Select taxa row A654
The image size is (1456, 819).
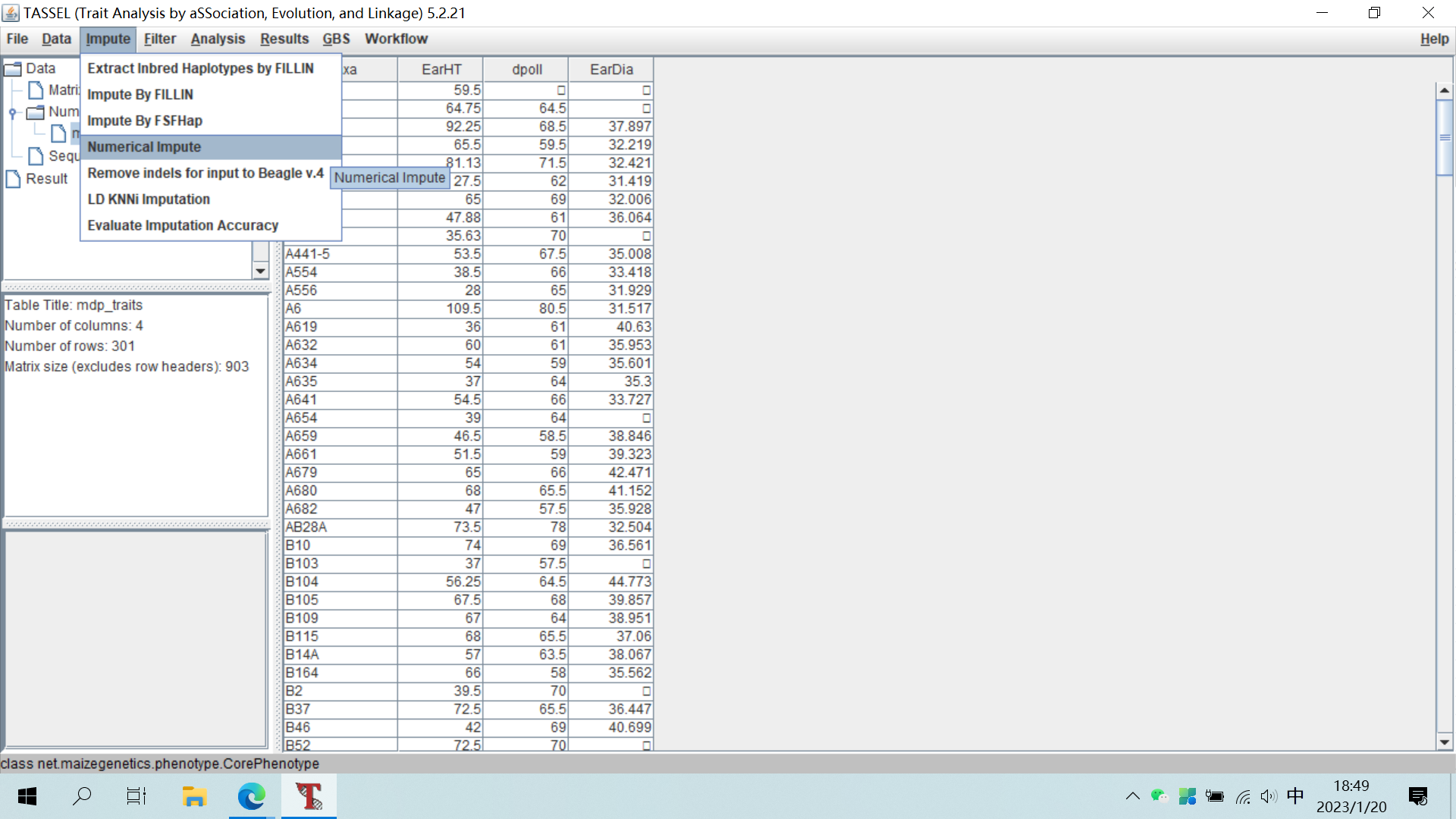pyautogui.click(x=340, y=418)
